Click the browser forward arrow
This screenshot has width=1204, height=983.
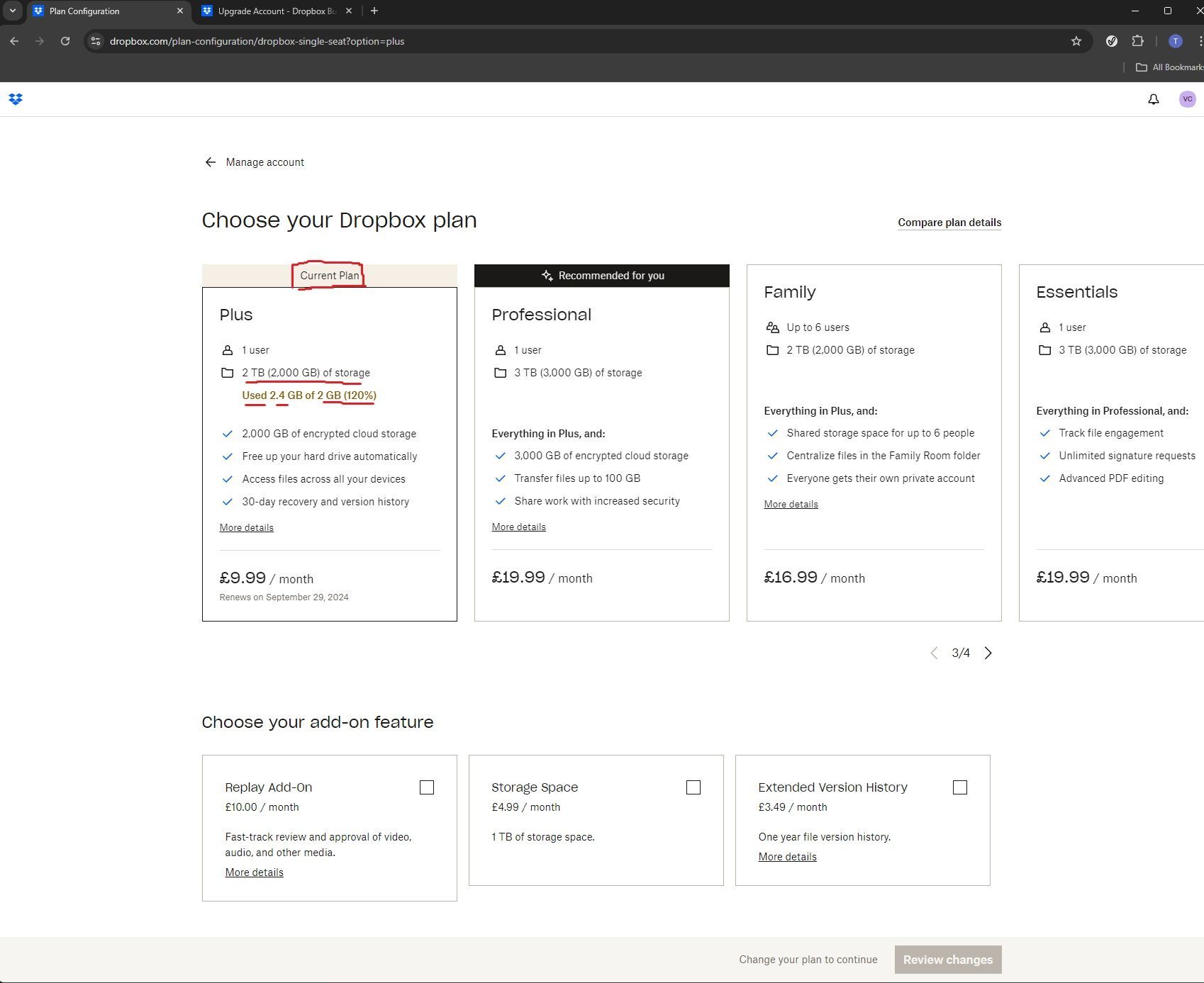pyautogui.click(x=40, y=41)
